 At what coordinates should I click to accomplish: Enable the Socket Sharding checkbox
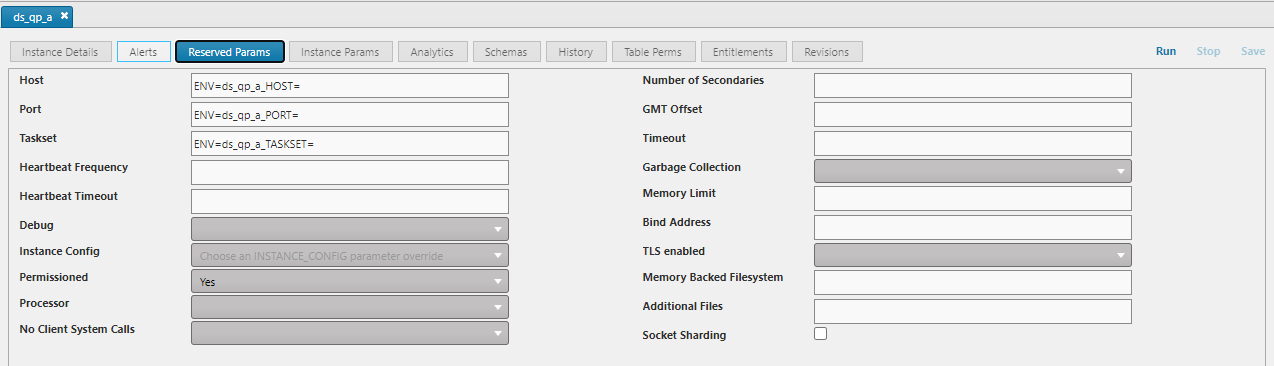pos(821,334)
